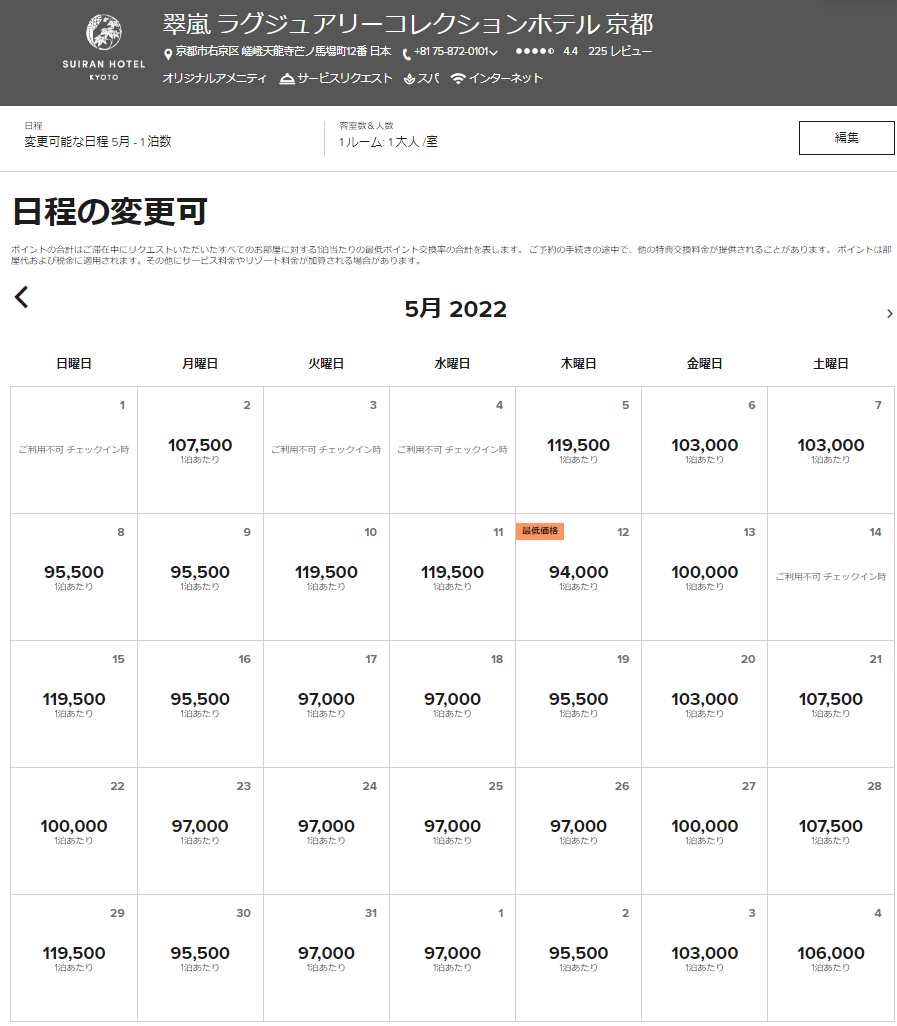
Task: Click the 編集 edit button
Action: 846,138
